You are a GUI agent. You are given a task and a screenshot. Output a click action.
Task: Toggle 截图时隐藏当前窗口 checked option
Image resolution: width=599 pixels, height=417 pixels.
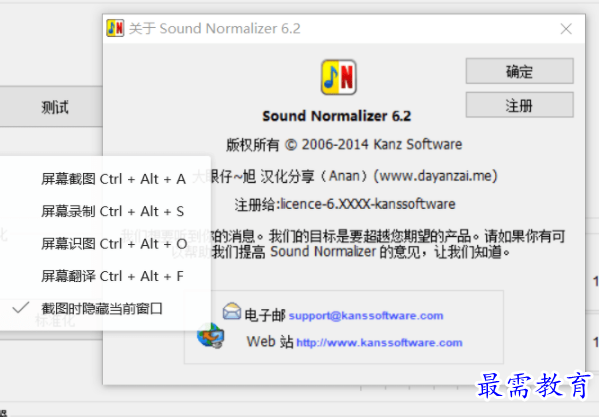pos(102,309)
